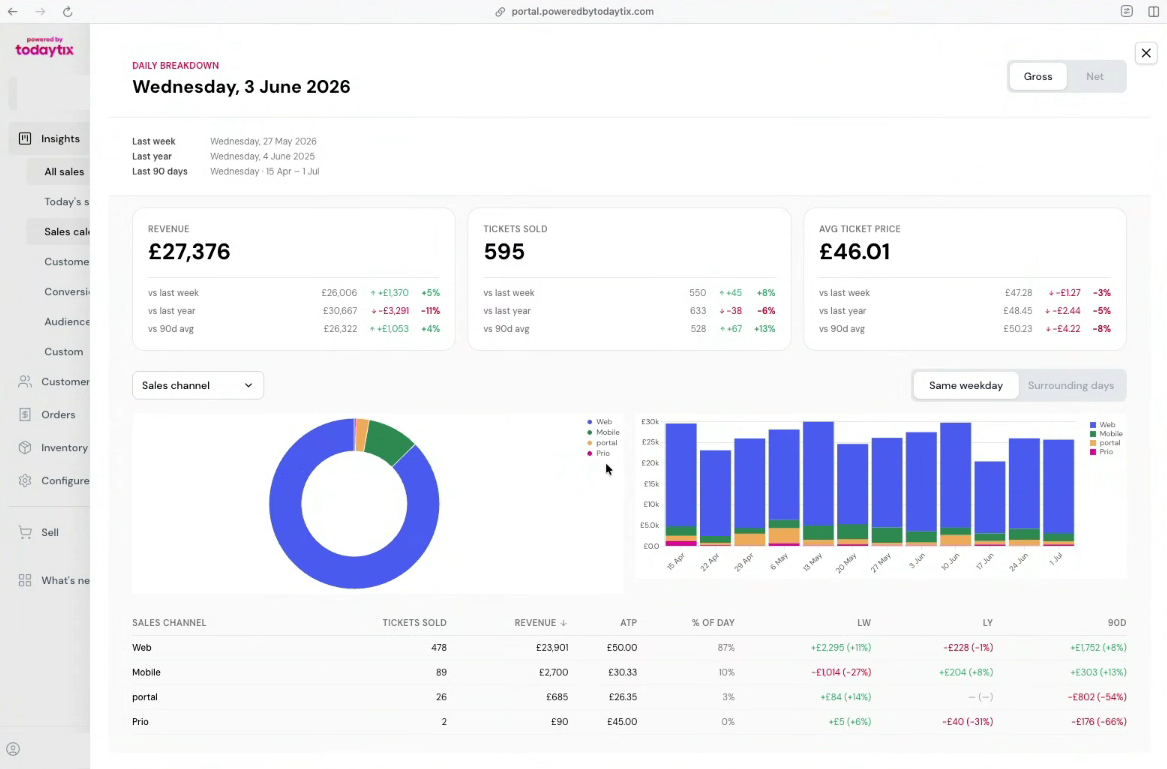Click the browser address bar URL

(x=582, y=11)
